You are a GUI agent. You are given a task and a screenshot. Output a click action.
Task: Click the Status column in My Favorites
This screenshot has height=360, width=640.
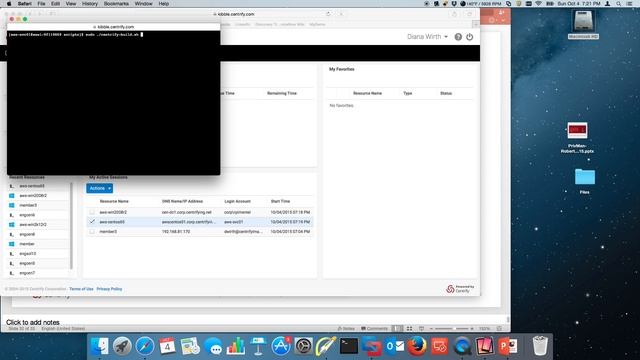[446, 93]
